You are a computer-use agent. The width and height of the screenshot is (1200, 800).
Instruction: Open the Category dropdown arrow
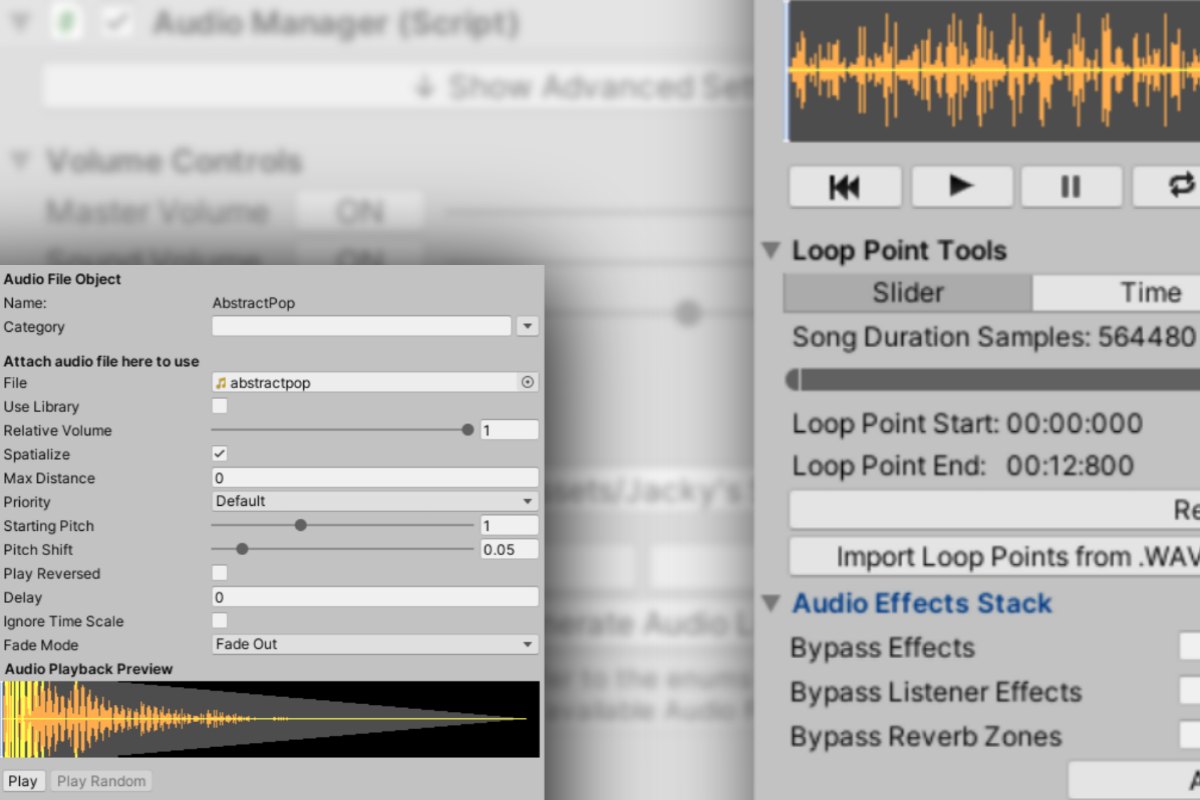(x=527, y=326)
